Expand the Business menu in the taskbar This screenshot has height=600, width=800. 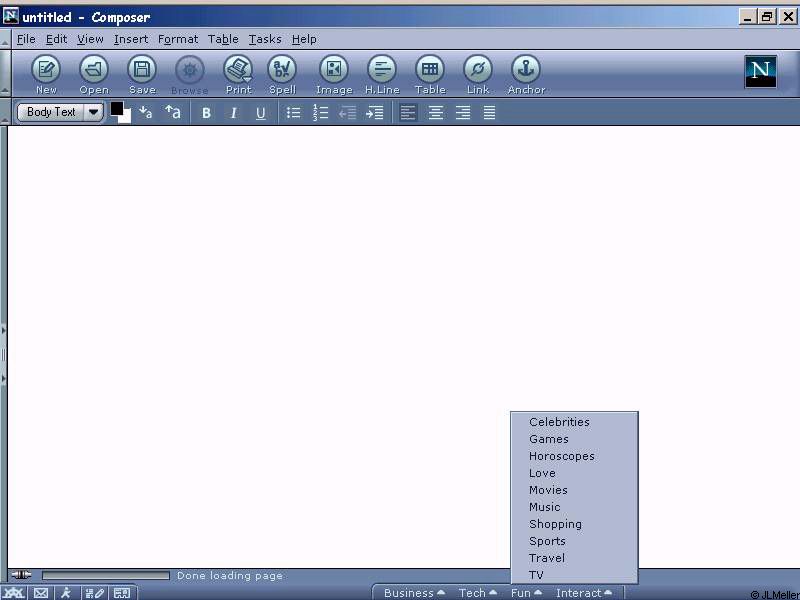coord(414,593)
